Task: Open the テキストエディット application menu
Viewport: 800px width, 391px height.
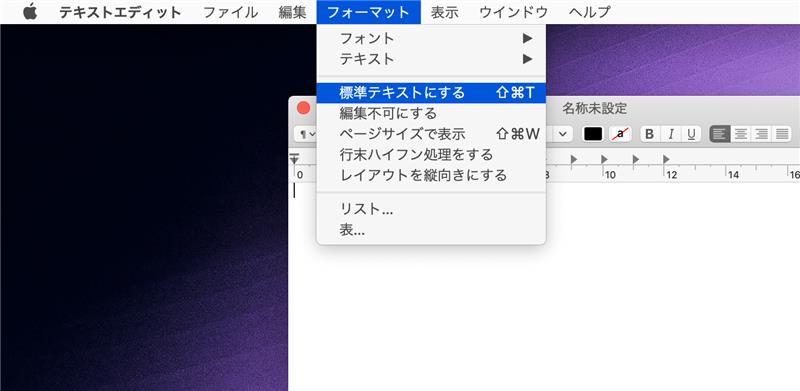Action: 120,12
